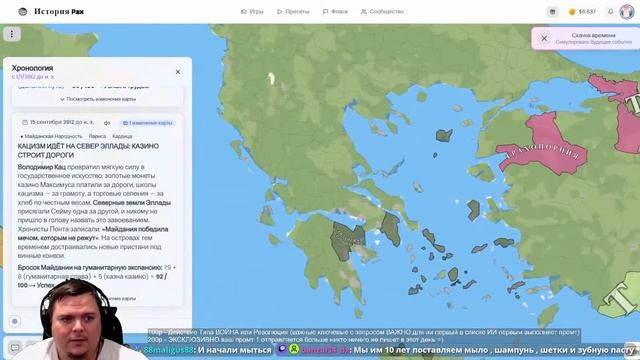This screenshot has width=640, height=360.
Task: Click the pink Траянополия region on map
Action: click(545, 149)
